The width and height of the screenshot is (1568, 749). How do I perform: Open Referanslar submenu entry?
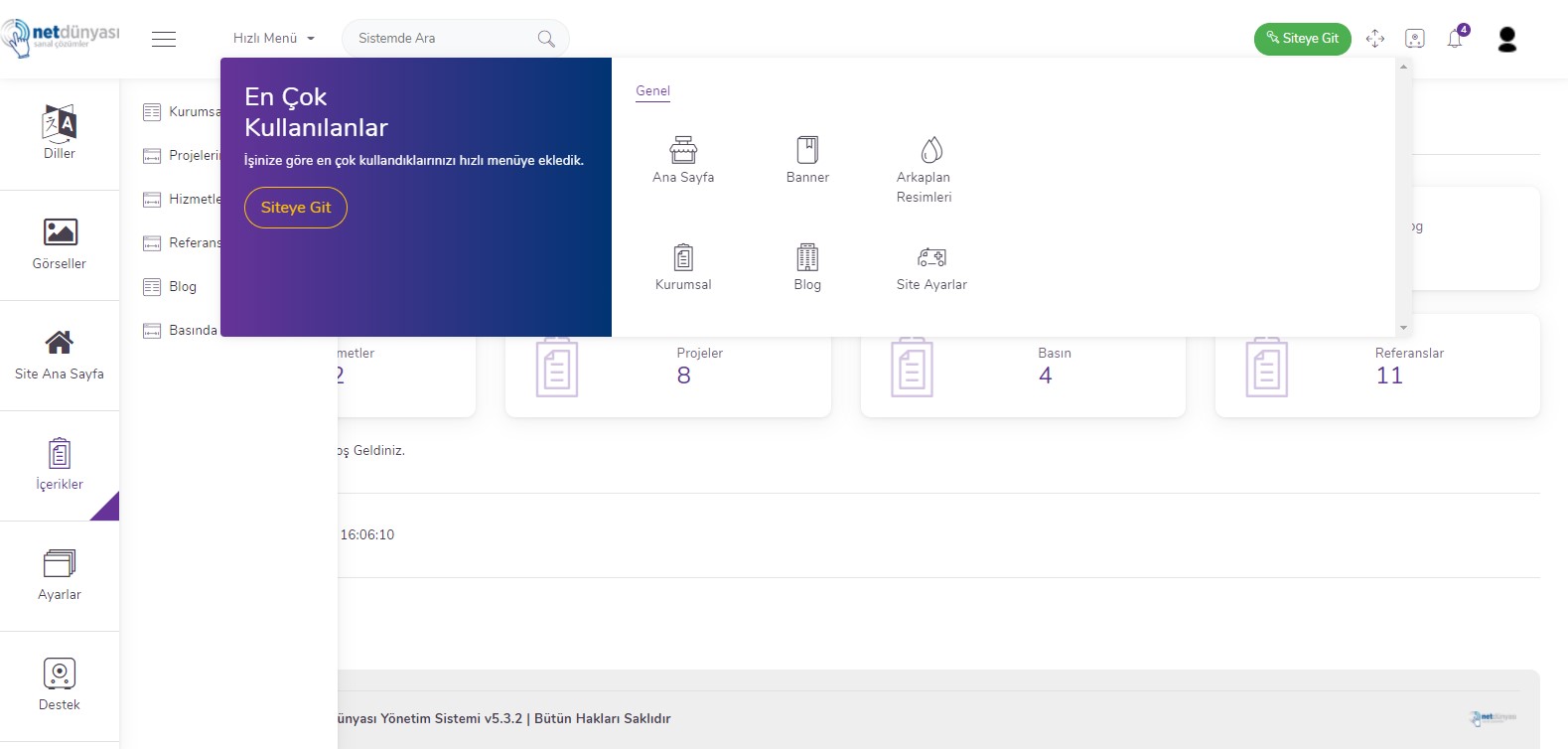tap(181, 243)
